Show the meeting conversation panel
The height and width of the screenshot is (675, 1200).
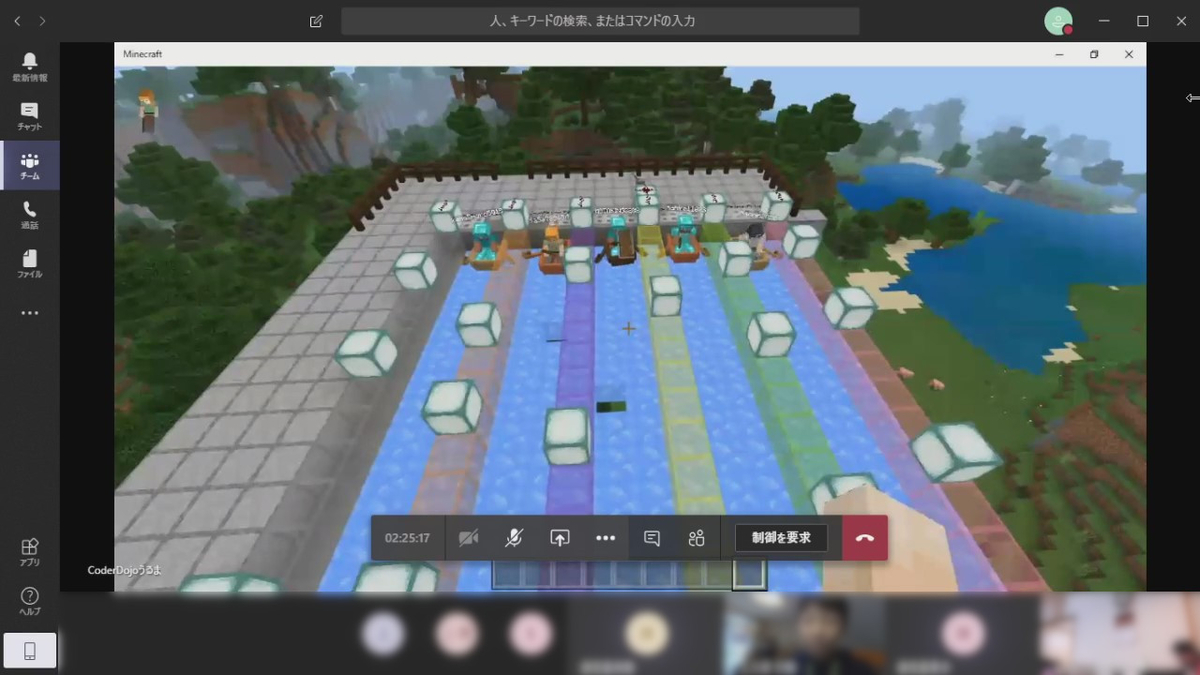[652, 538]
